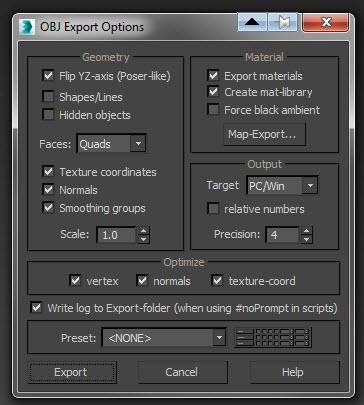Click the 3ds Max app icon in title bar

27,26
